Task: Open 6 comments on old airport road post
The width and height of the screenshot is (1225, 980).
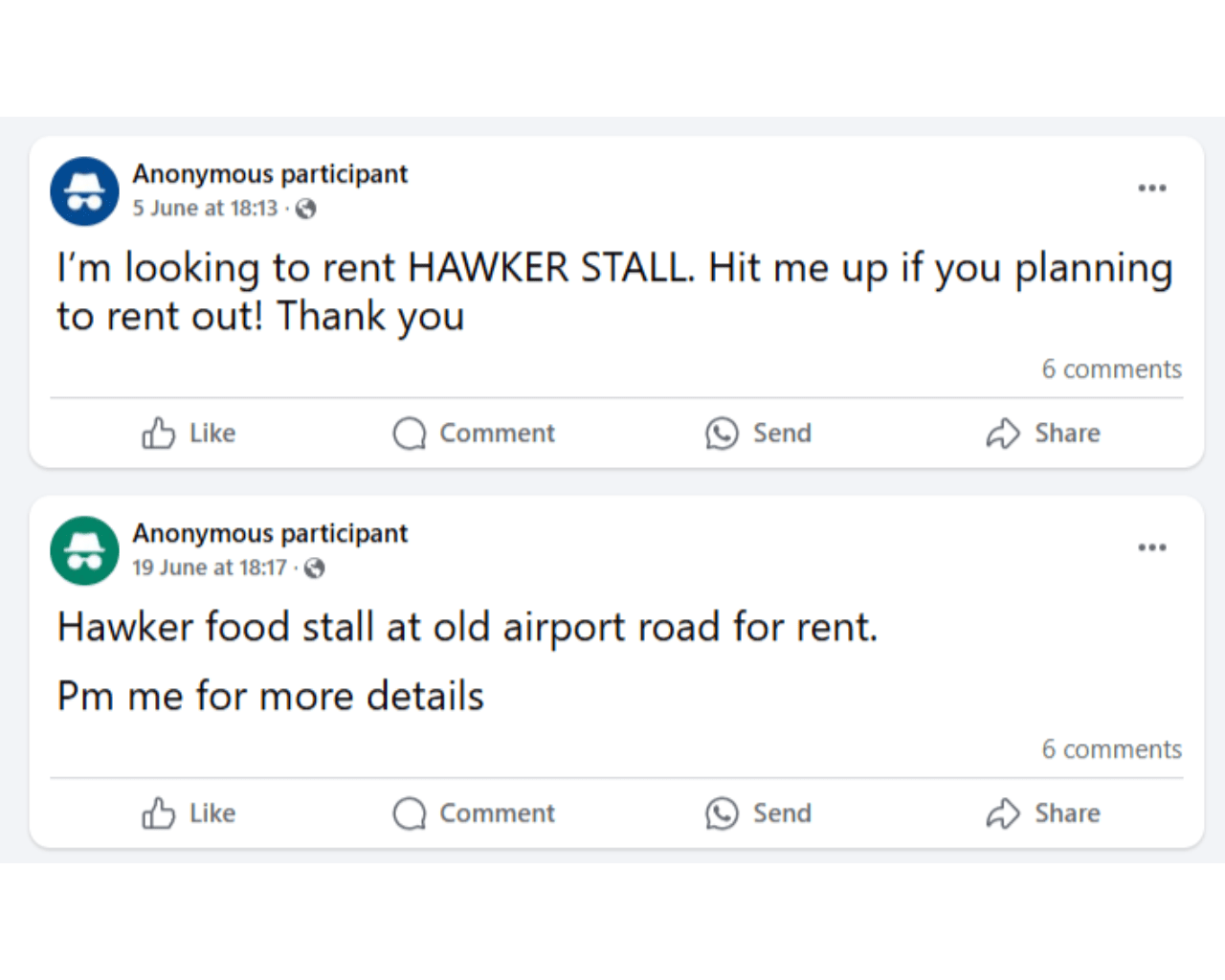Action: [1112, 748]
